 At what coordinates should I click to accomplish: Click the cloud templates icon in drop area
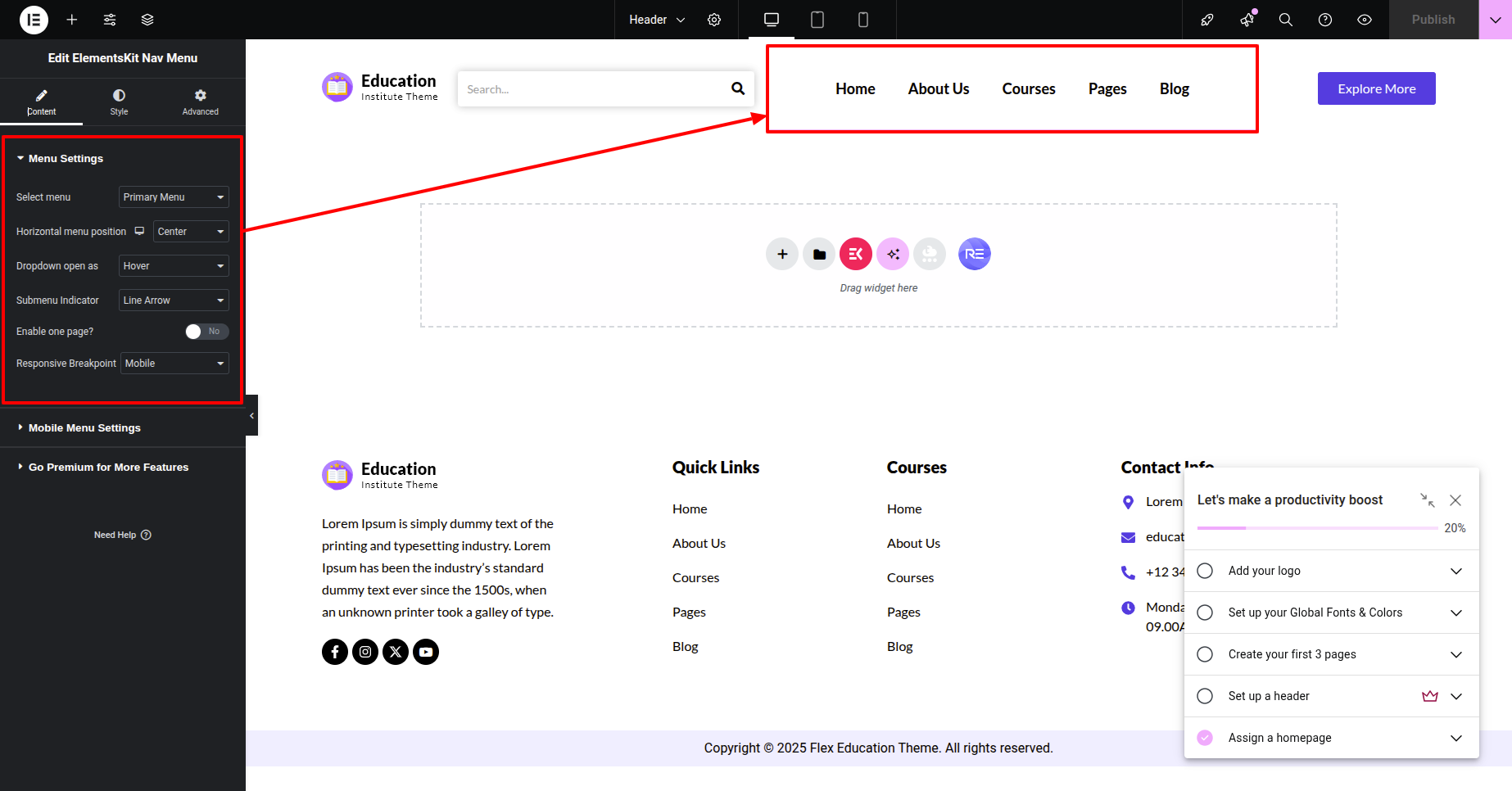[x=930, y=254]
